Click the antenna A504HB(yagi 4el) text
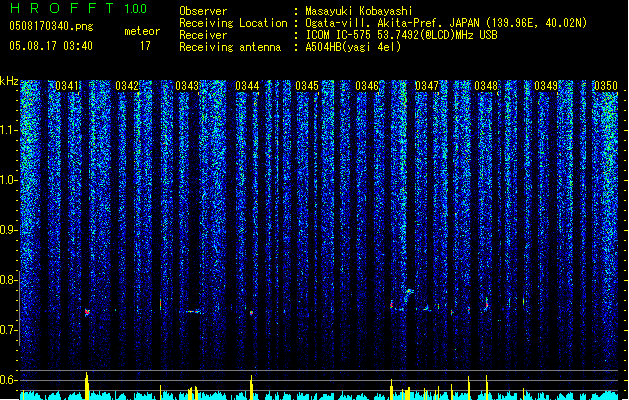 point(353,47)
